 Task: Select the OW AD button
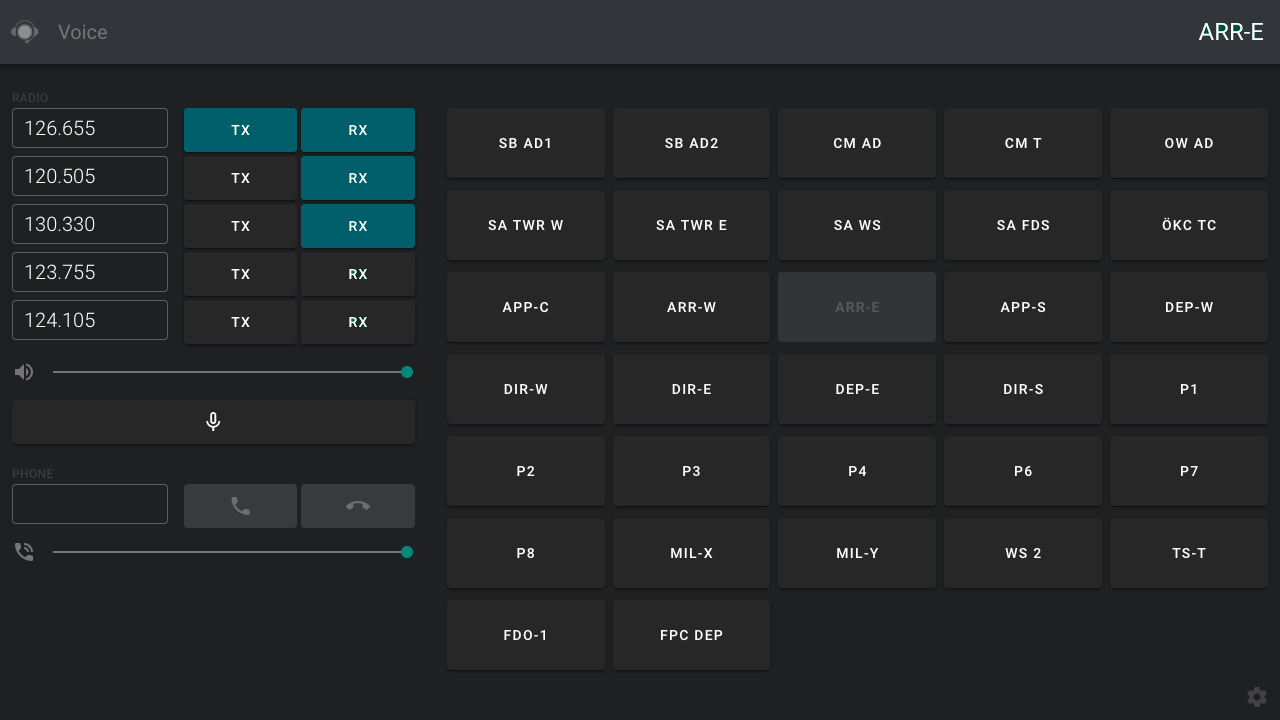coord(1189,143)
